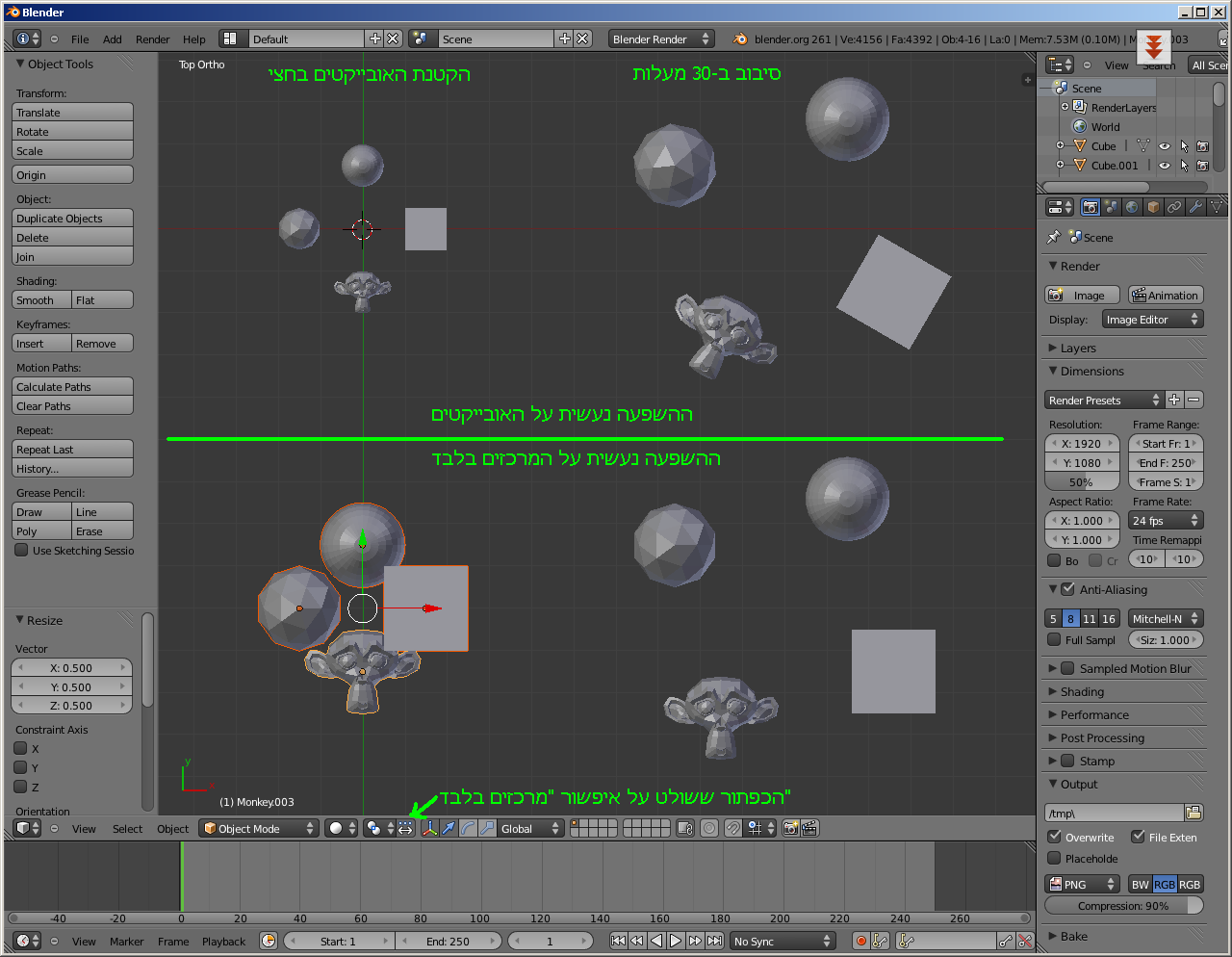Screen dimensions: 1232x957
Task: Open the Scene properties tab icon
Action: point(1112,207)
